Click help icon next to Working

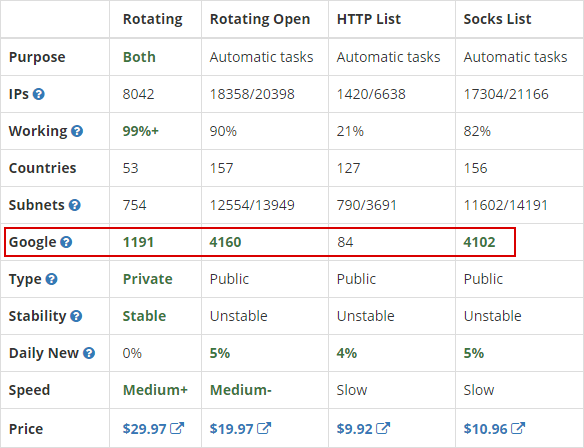point(77,131)
